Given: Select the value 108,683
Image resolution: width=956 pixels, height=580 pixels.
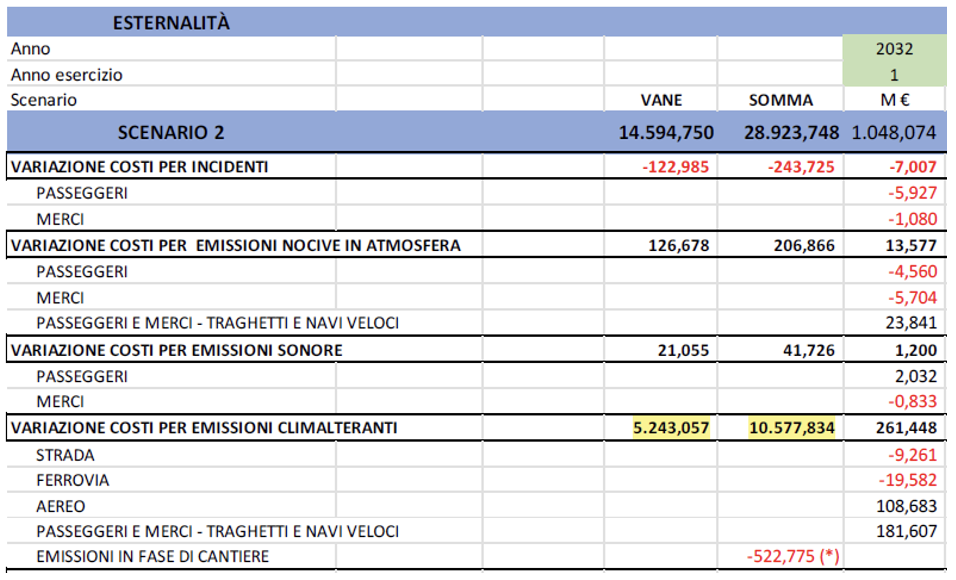Looking at the screenshot, I should [906, 506].
